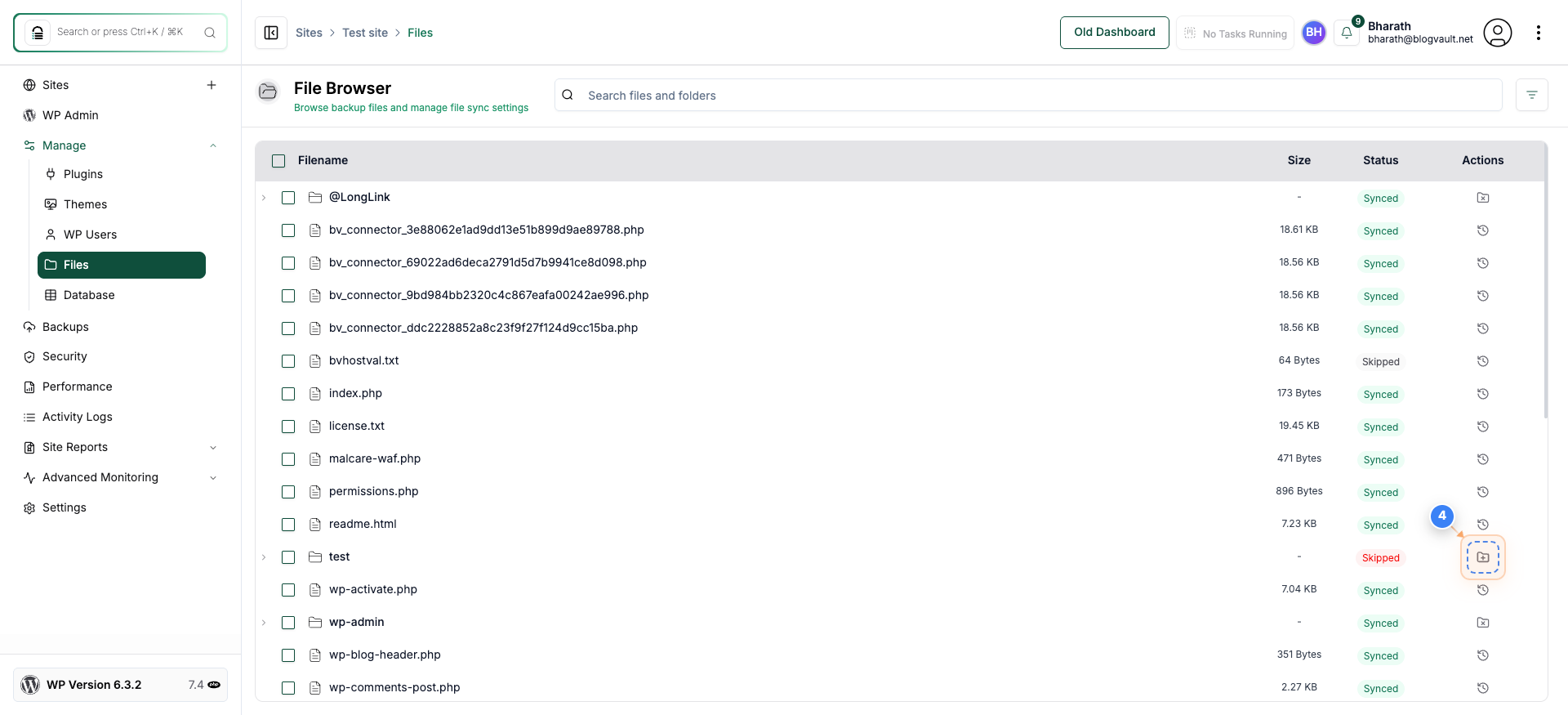Open history for bv_connector_ddc2228852a8c23f9f27f124d9cc15ba.php
This screenshot has width=1568, height=715.
click(x=1483, y=328)
